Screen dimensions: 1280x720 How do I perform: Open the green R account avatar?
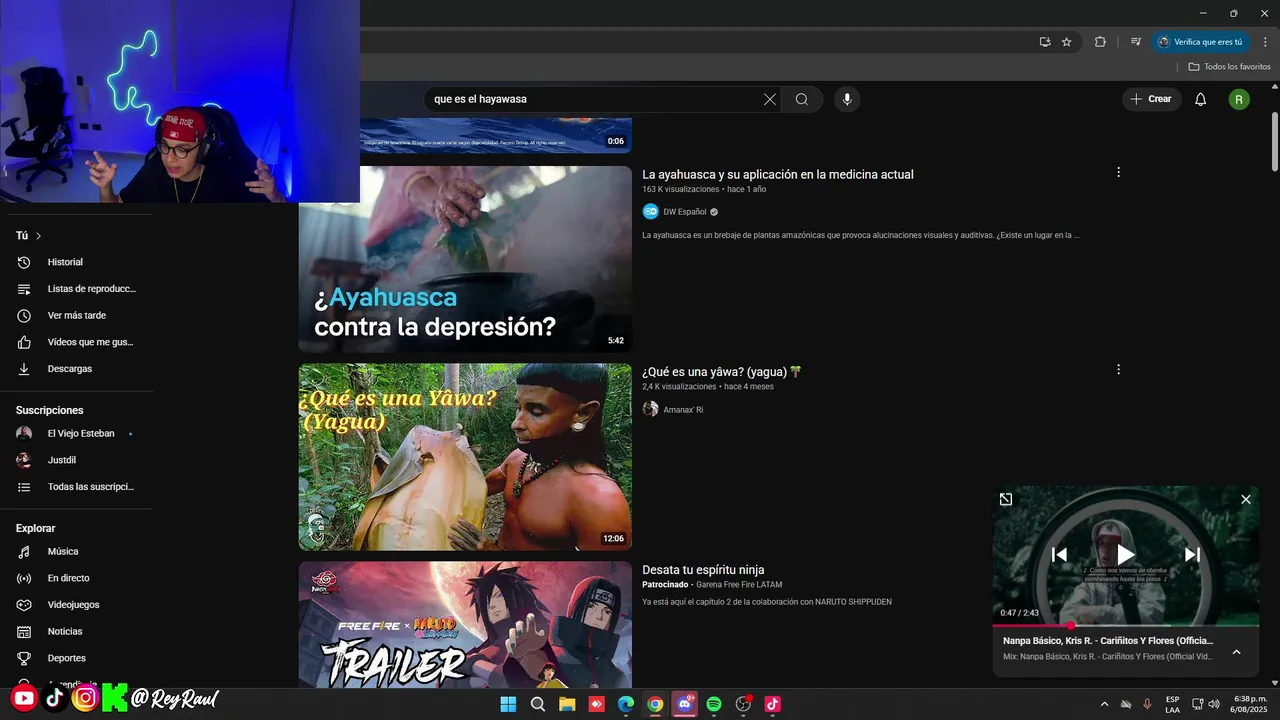[1239, 99]
